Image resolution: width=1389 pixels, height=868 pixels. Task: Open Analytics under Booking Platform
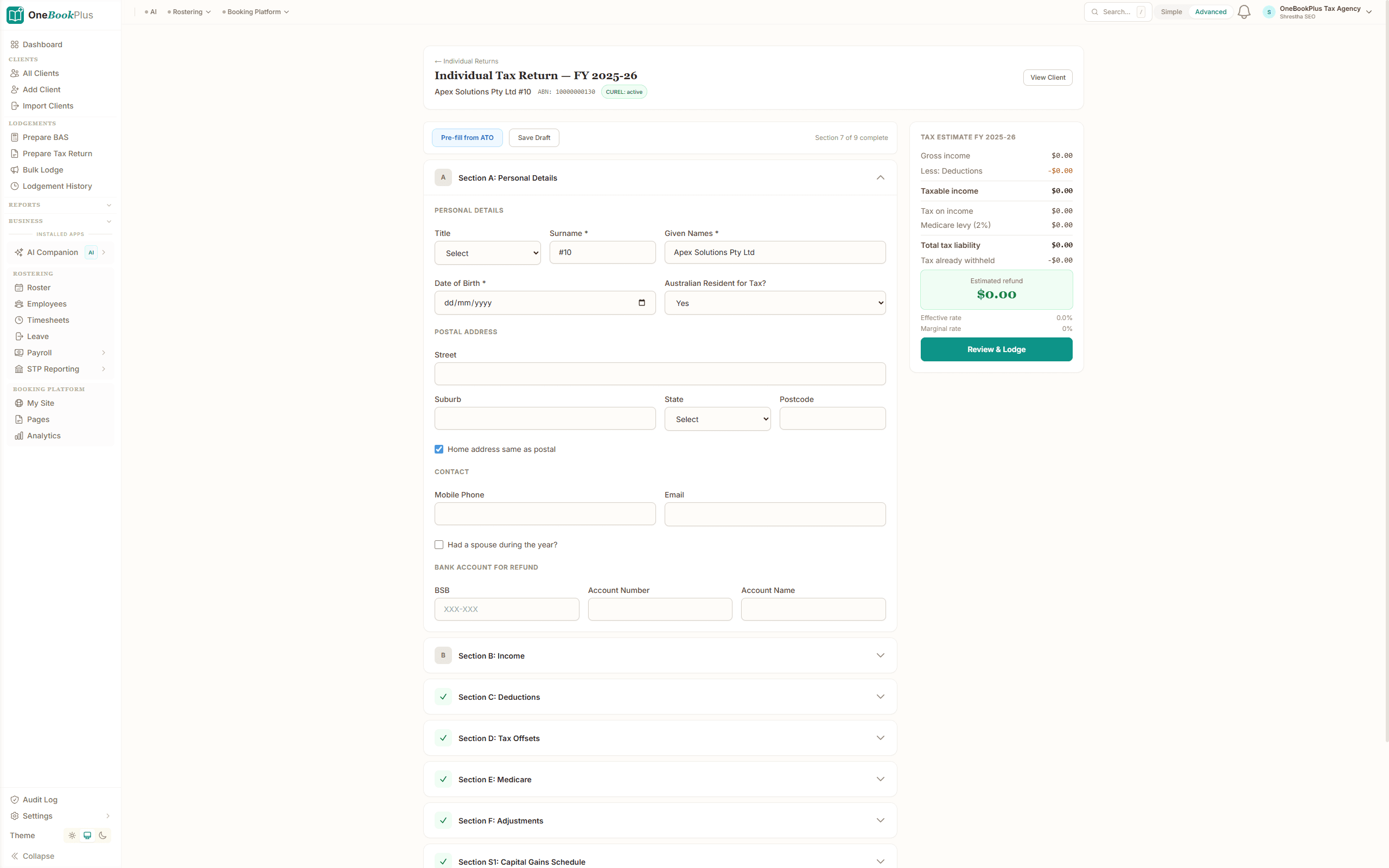pos(43,435)
